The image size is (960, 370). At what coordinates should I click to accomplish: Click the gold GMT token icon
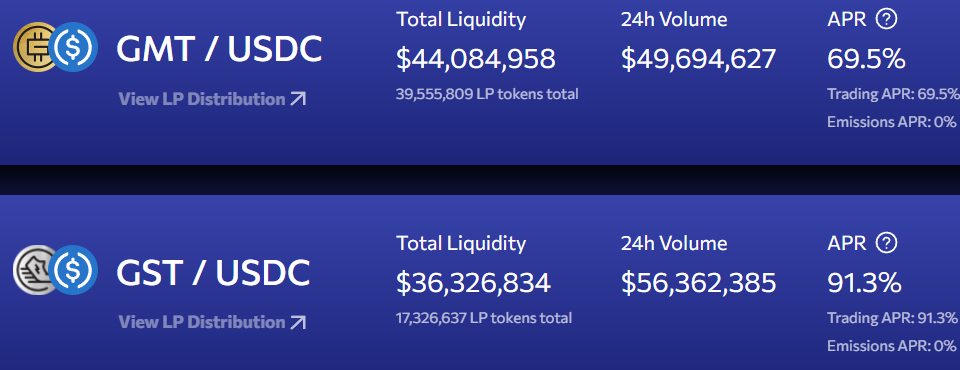coord(34,47)
